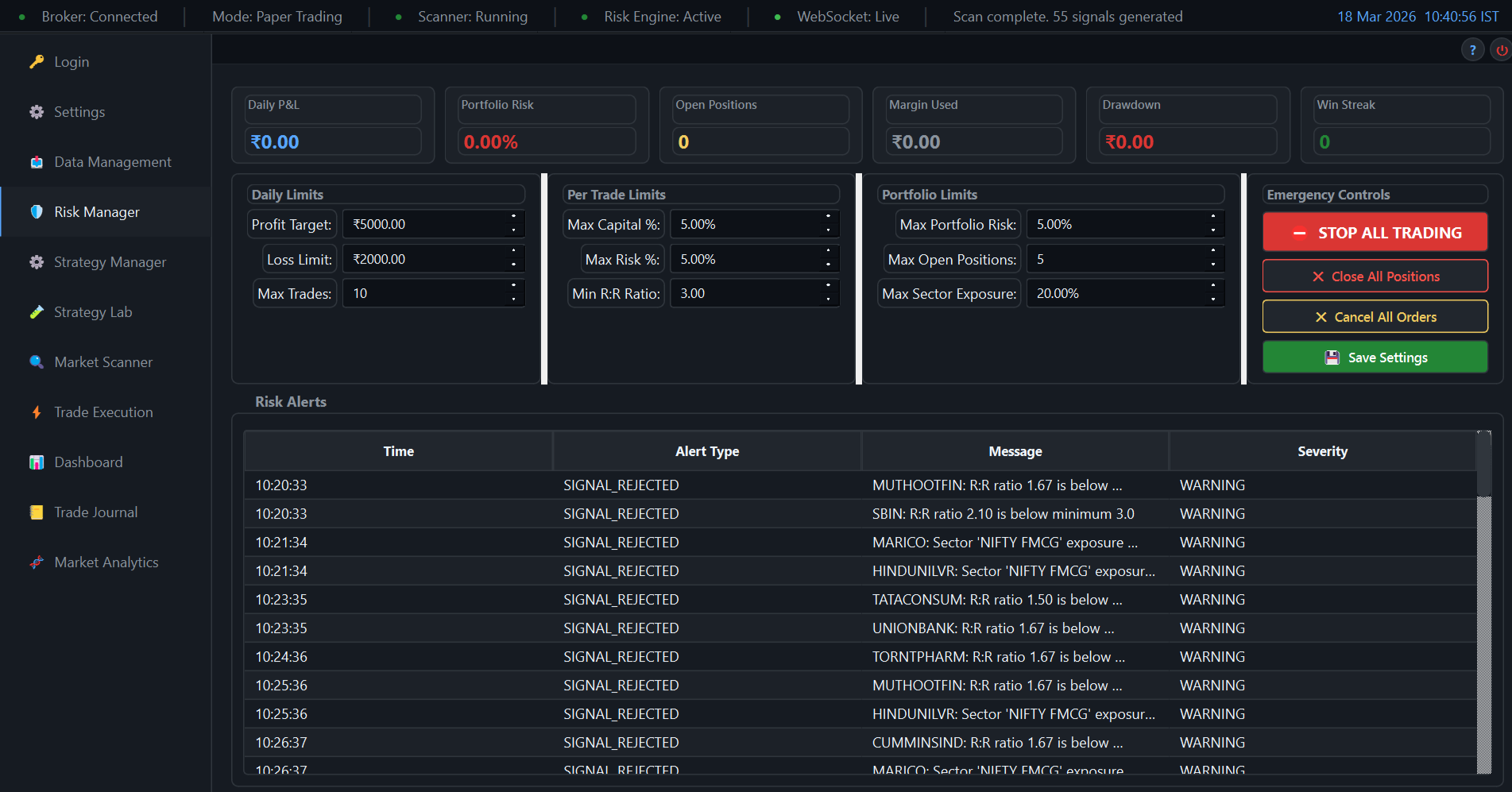1512x792 pixels.
Task: Go to the Dashboard section
Action: [87, 462]
